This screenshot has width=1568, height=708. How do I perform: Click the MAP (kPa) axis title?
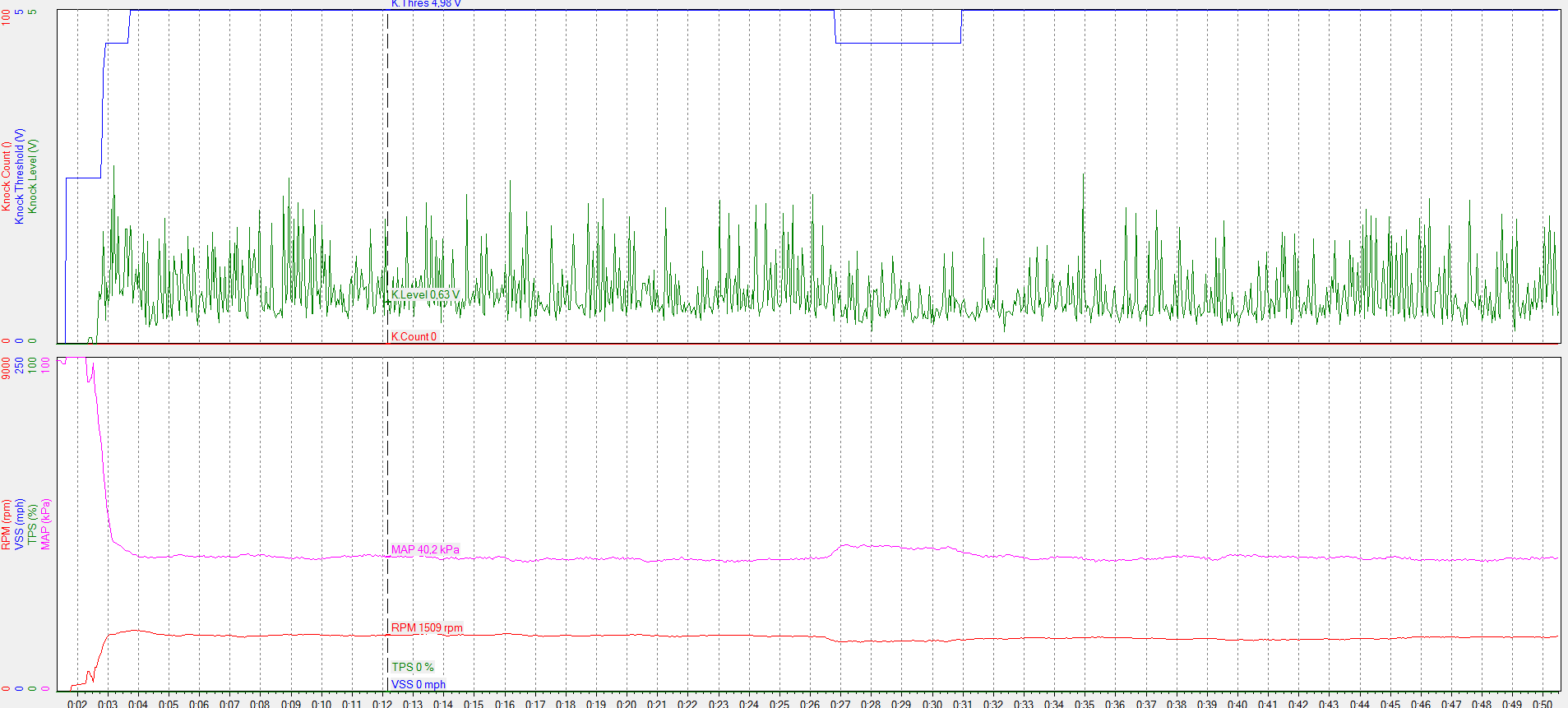point(46,524)
